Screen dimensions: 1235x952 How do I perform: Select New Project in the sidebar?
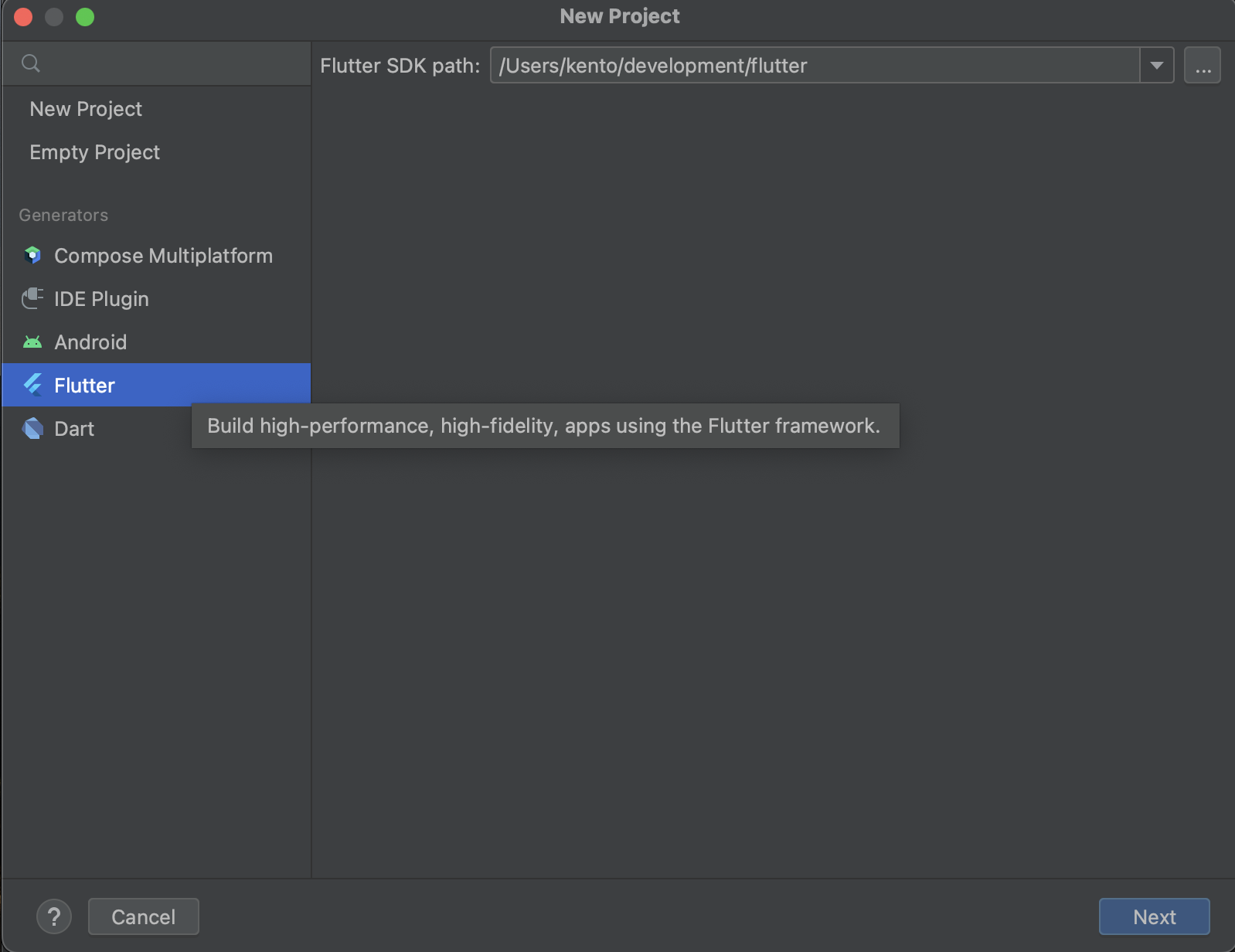coord(86,109)
